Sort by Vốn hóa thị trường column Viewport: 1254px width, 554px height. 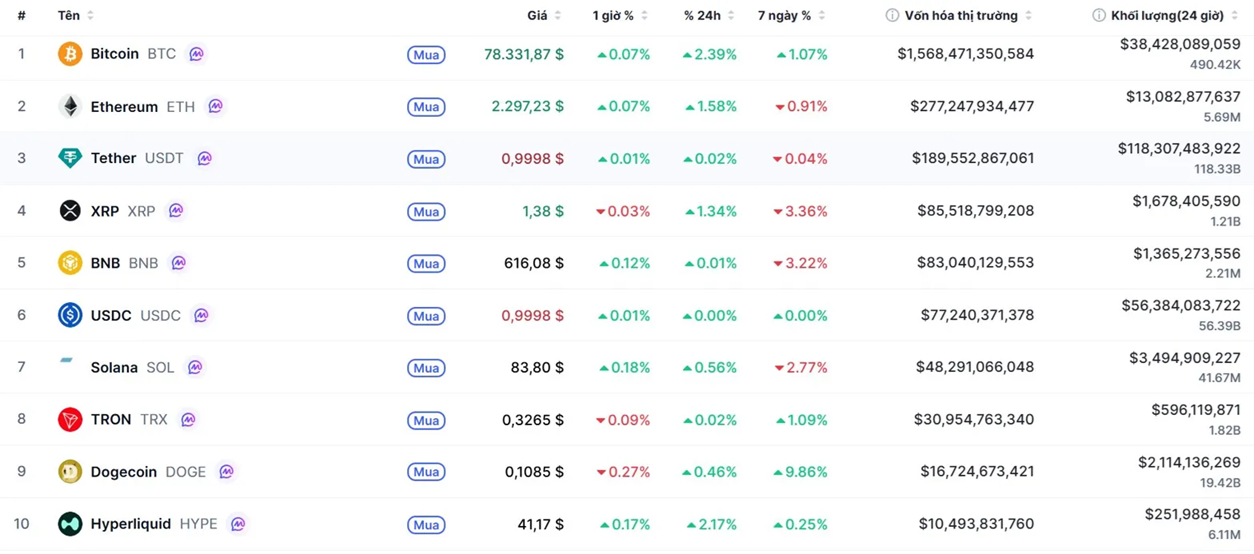(x=968, y=15)
